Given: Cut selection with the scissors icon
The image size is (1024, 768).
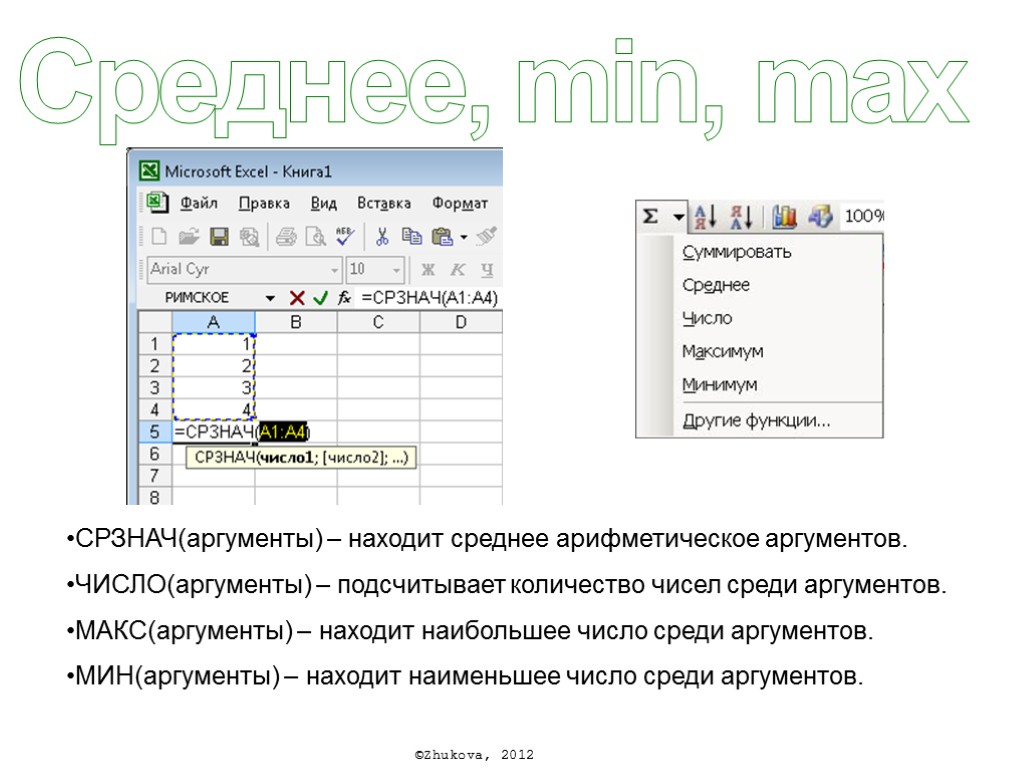Looking at the screenshot, I should click(x=382, y=236).
